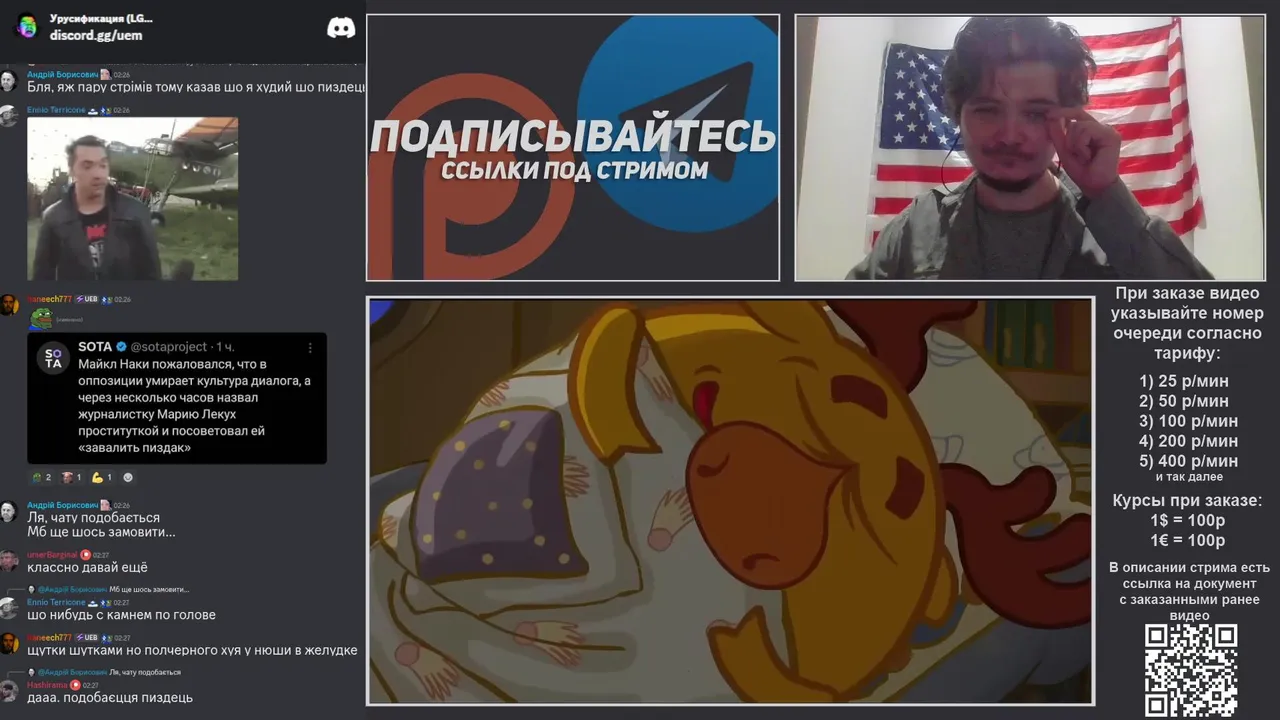The width and height of the screenshot is (1280, 720).
Task: Click the exchange rate '1$ = 100р'
Action: click(1187, 521)
